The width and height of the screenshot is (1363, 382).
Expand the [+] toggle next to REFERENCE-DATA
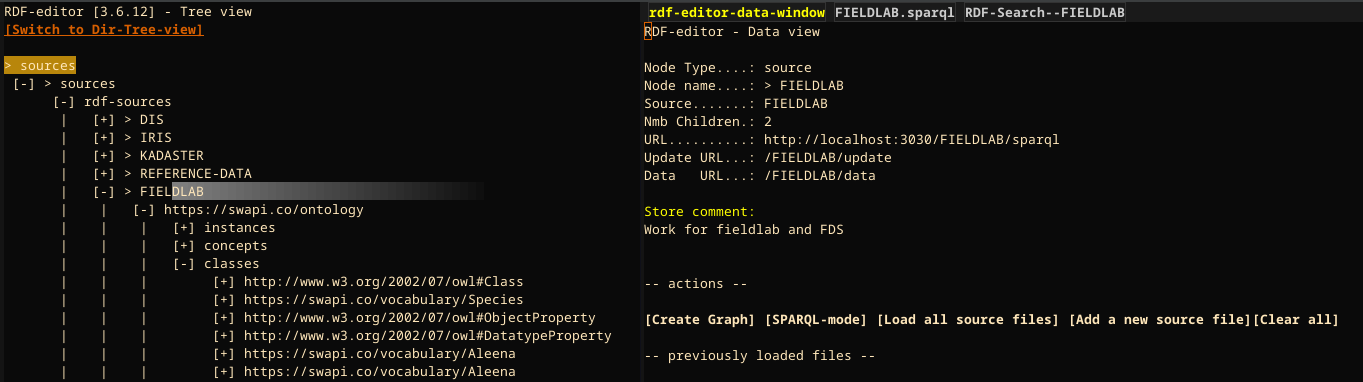click(x=104, y=174)
